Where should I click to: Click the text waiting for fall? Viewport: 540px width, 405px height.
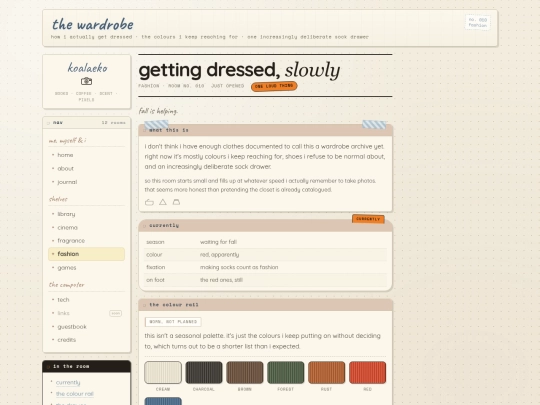point(218,242)
